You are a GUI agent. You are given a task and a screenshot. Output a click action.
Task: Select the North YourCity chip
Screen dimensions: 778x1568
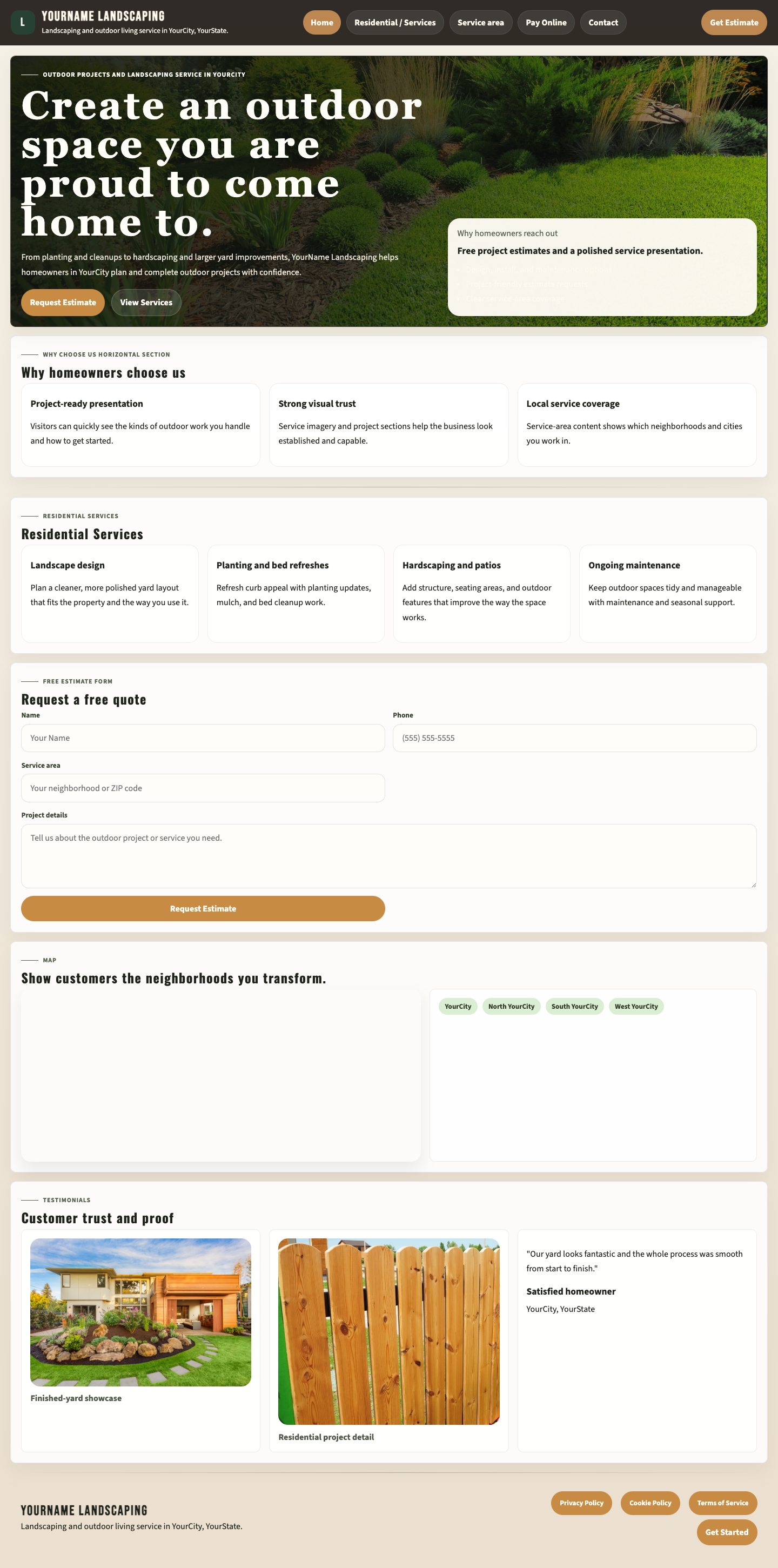point(511,1006)
